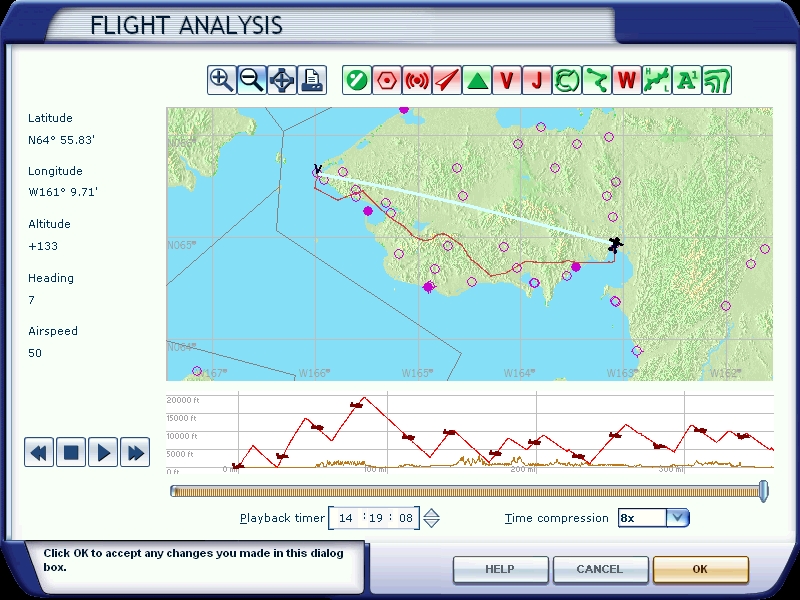Click the seconds field showing 08
Screen dimensions: 800x600
(x=406, y=518)
